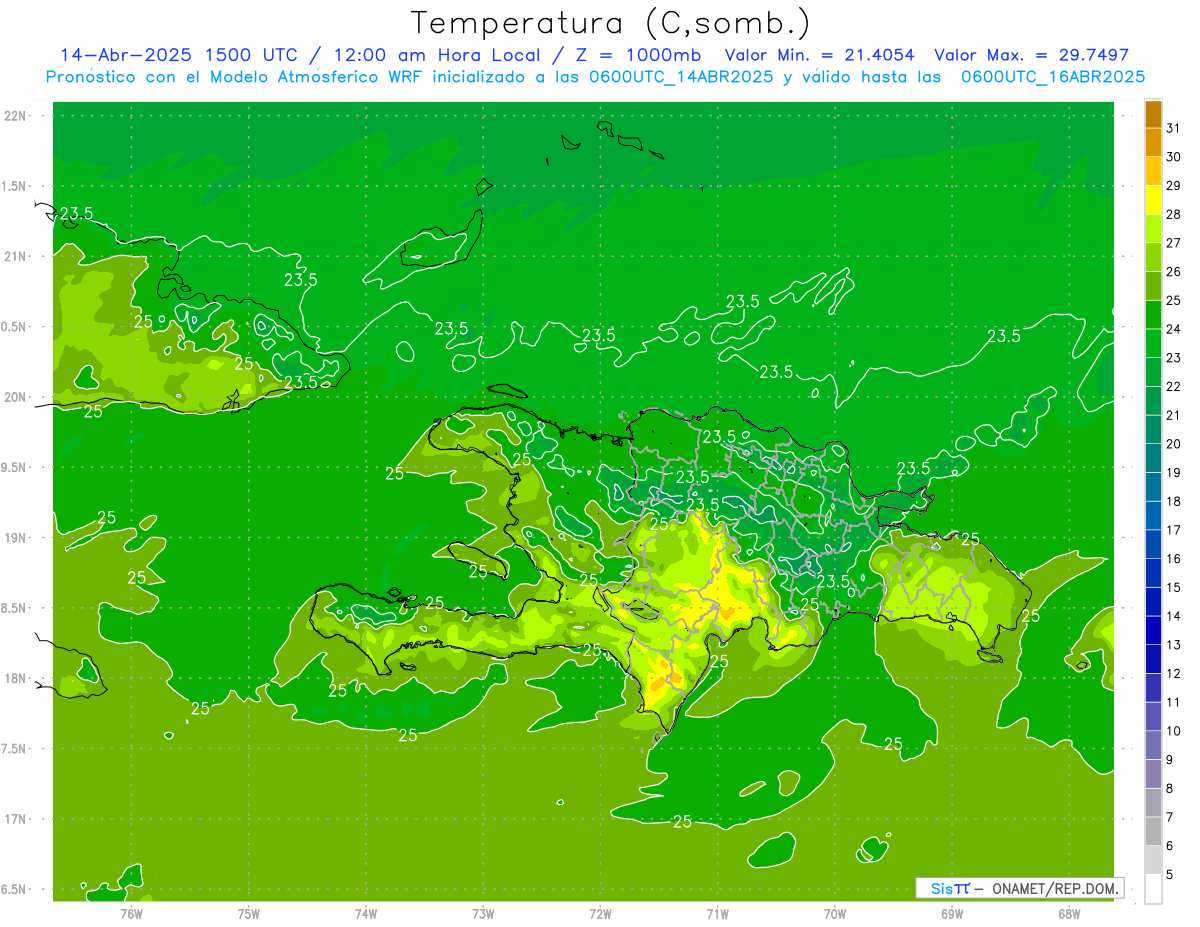Click legend value '24' on color bar
This screenshot has width=1200, height=927.
click(x=1173, y=329)
